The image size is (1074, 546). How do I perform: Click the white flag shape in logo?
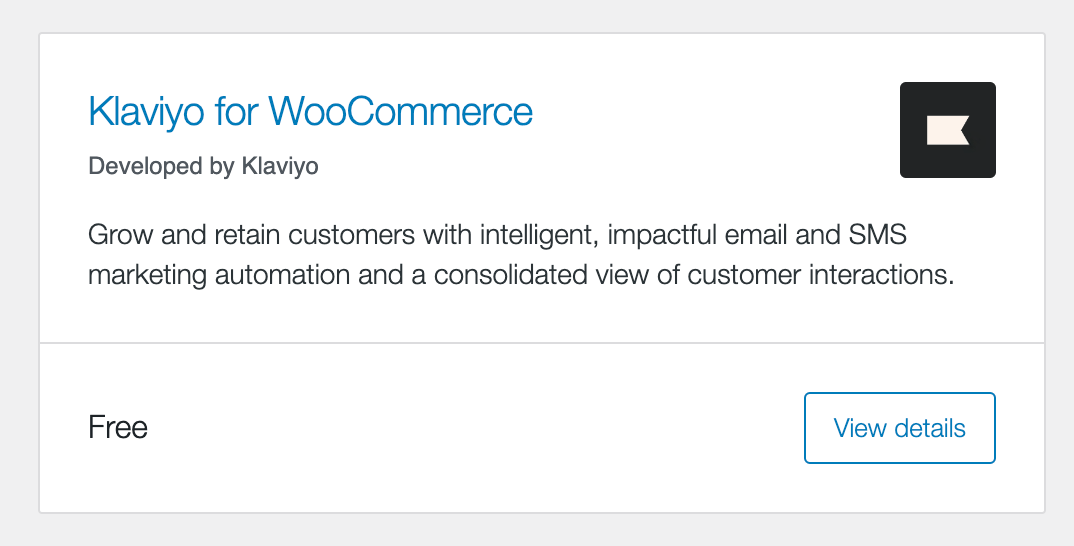pyautogui.click(x=945, y=131)
